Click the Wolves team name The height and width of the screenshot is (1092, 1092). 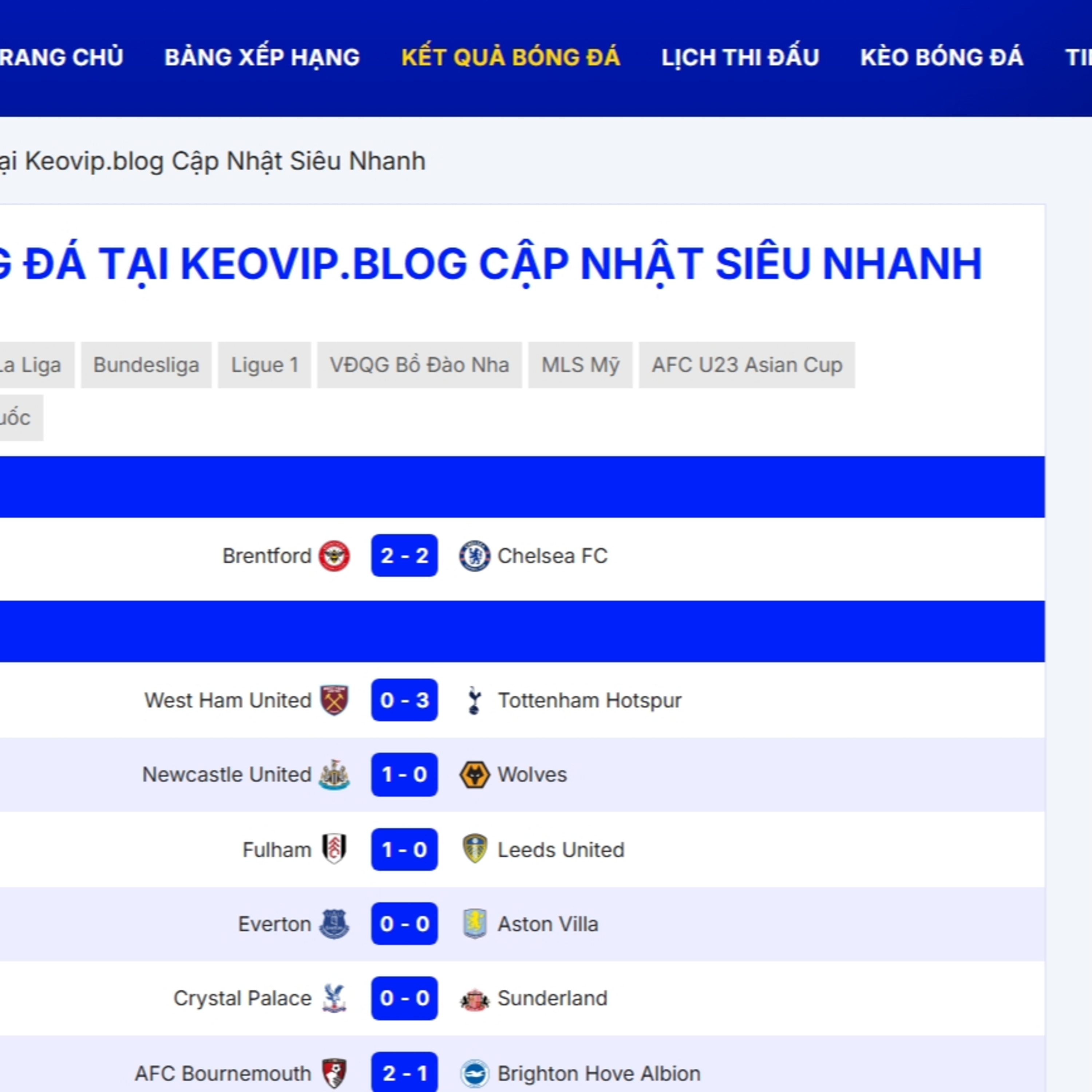point(532,774)
